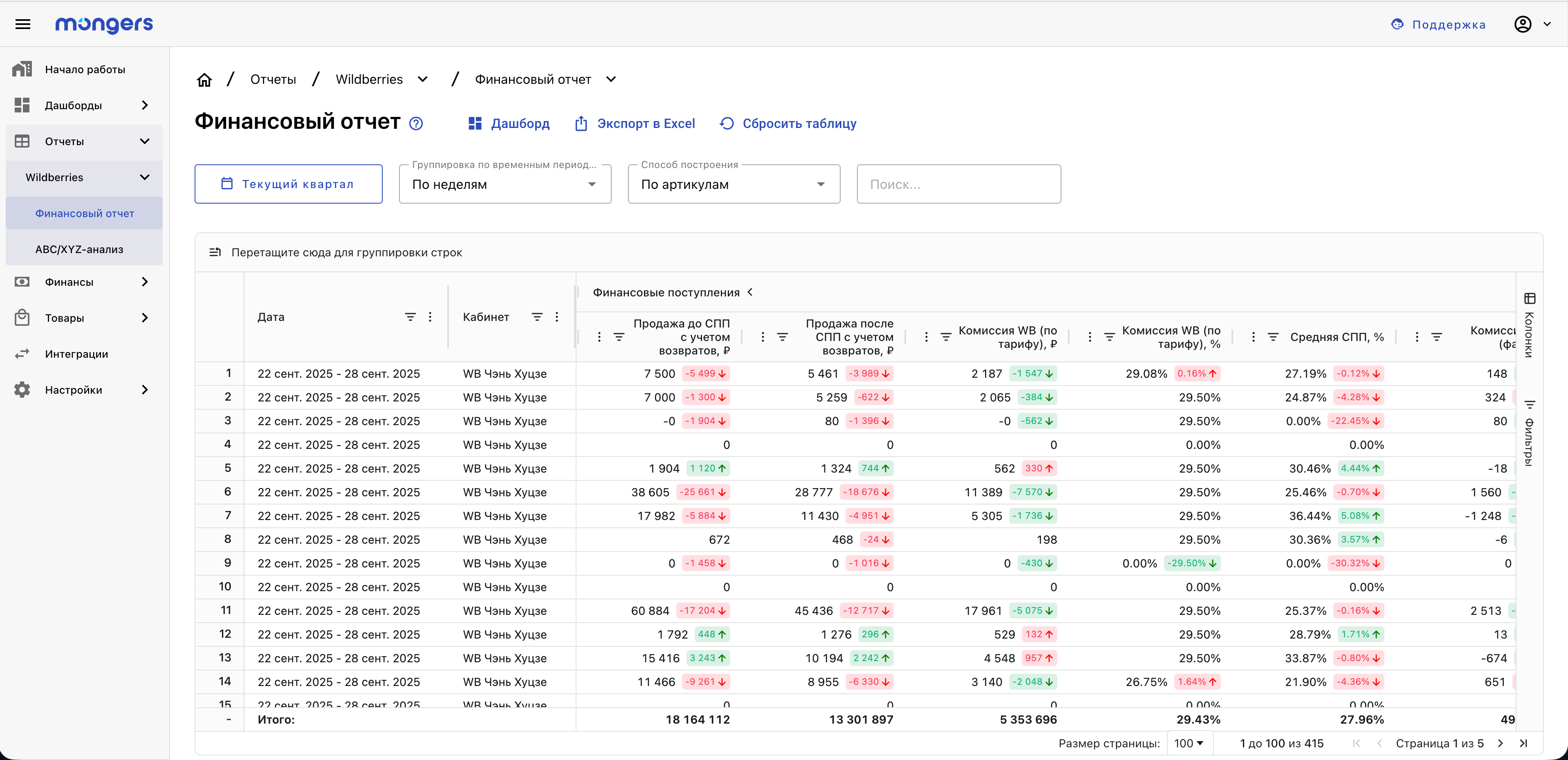Go to next page arrow
This screenshot has width=1568, height=760.
[1501, 743]
